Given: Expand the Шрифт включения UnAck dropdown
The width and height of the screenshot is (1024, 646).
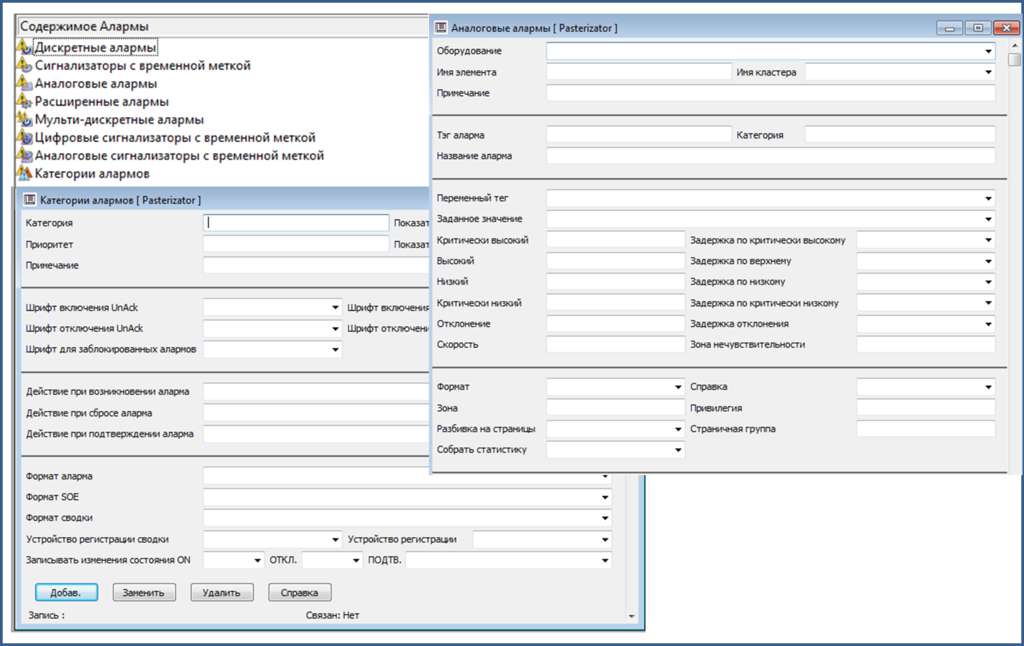Looking at the screenshot, I should pos(335,308).
